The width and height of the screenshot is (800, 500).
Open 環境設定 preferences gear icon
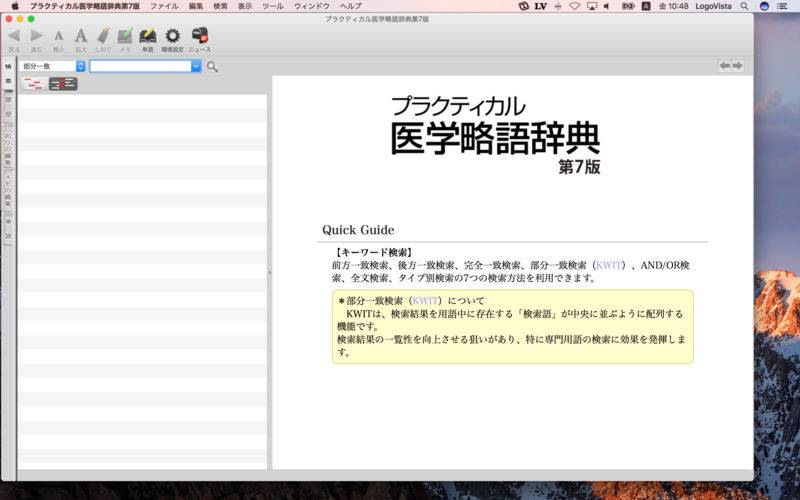pyautogui.click(x=172, y=36)
